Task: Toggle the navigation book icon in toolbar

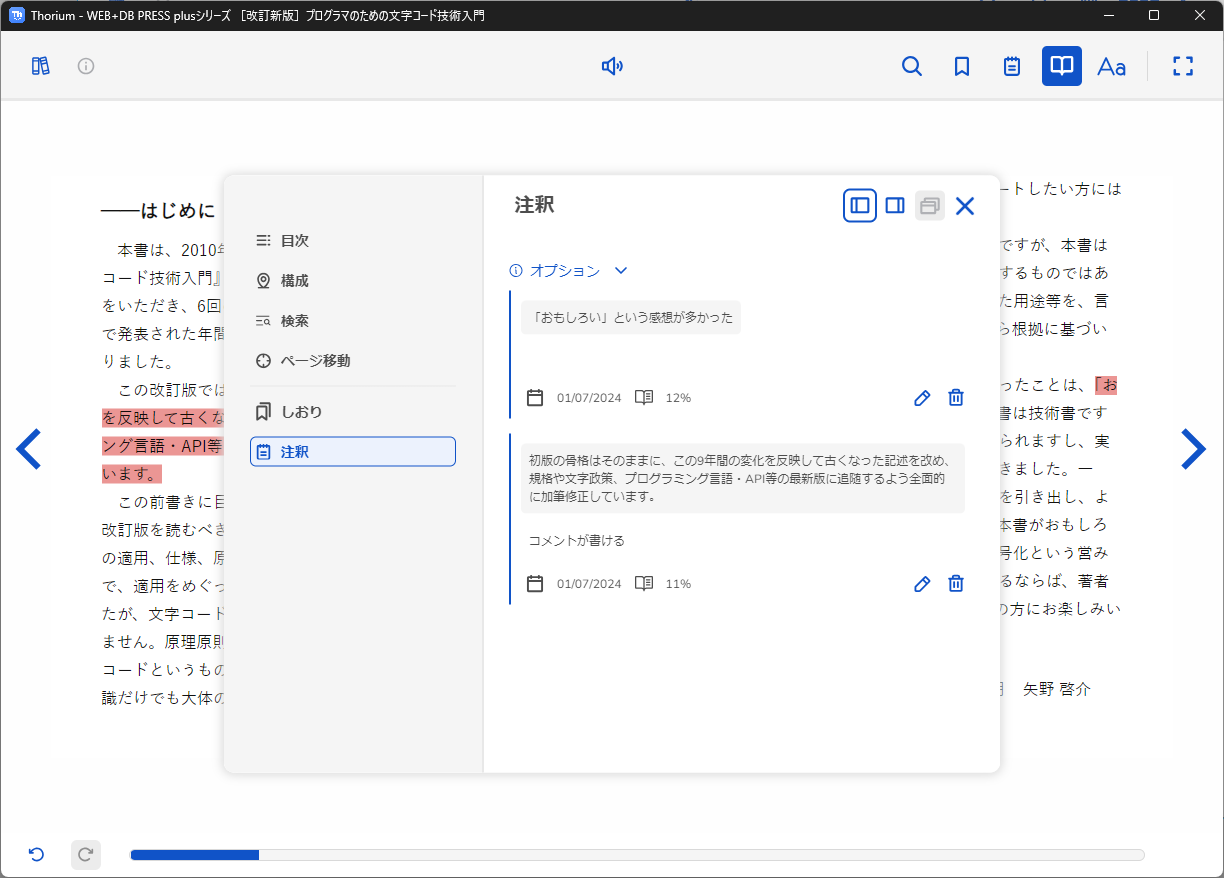Action: coord(1061,66)
